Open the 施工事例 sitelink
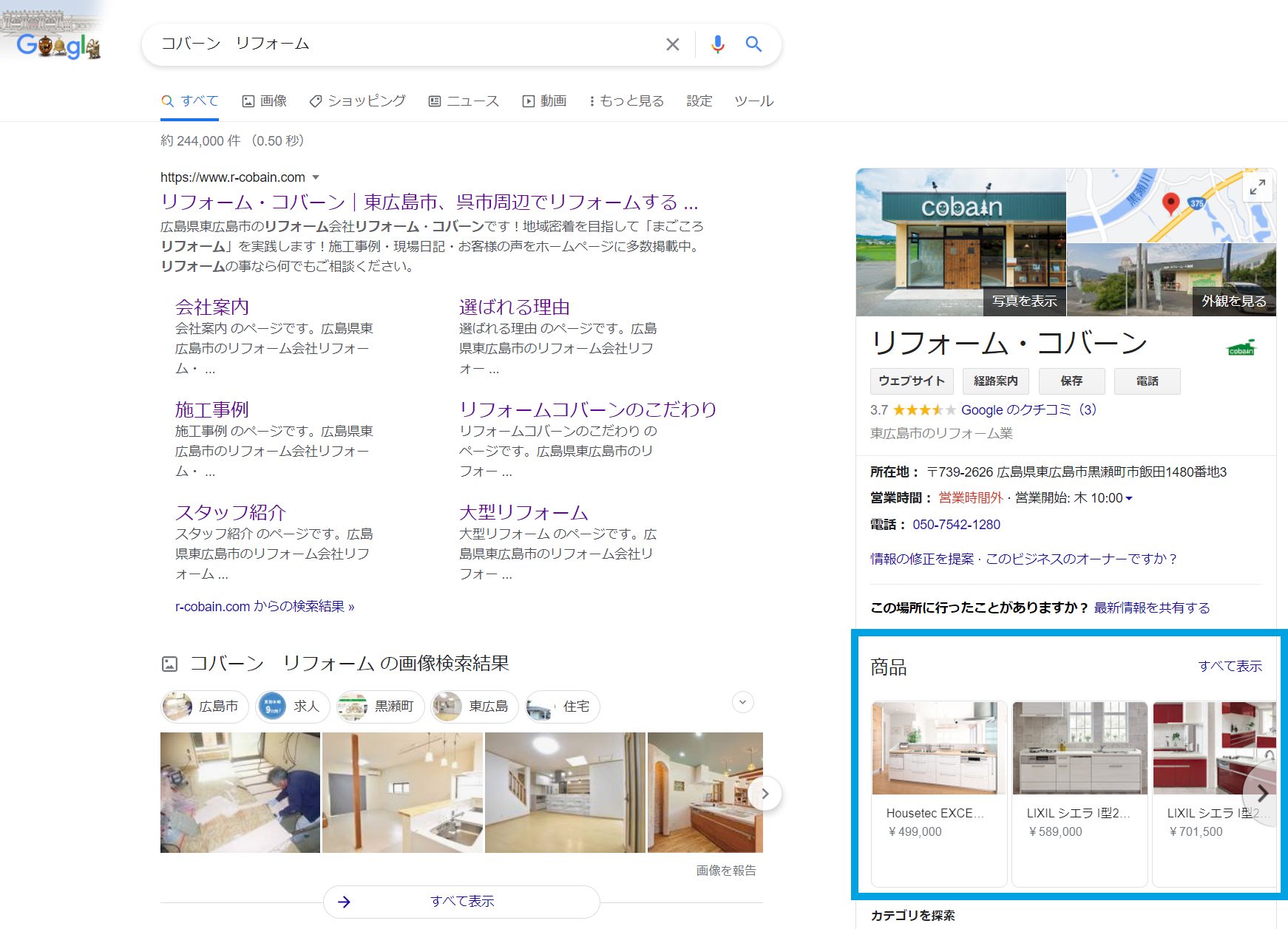 coord(212,409)
